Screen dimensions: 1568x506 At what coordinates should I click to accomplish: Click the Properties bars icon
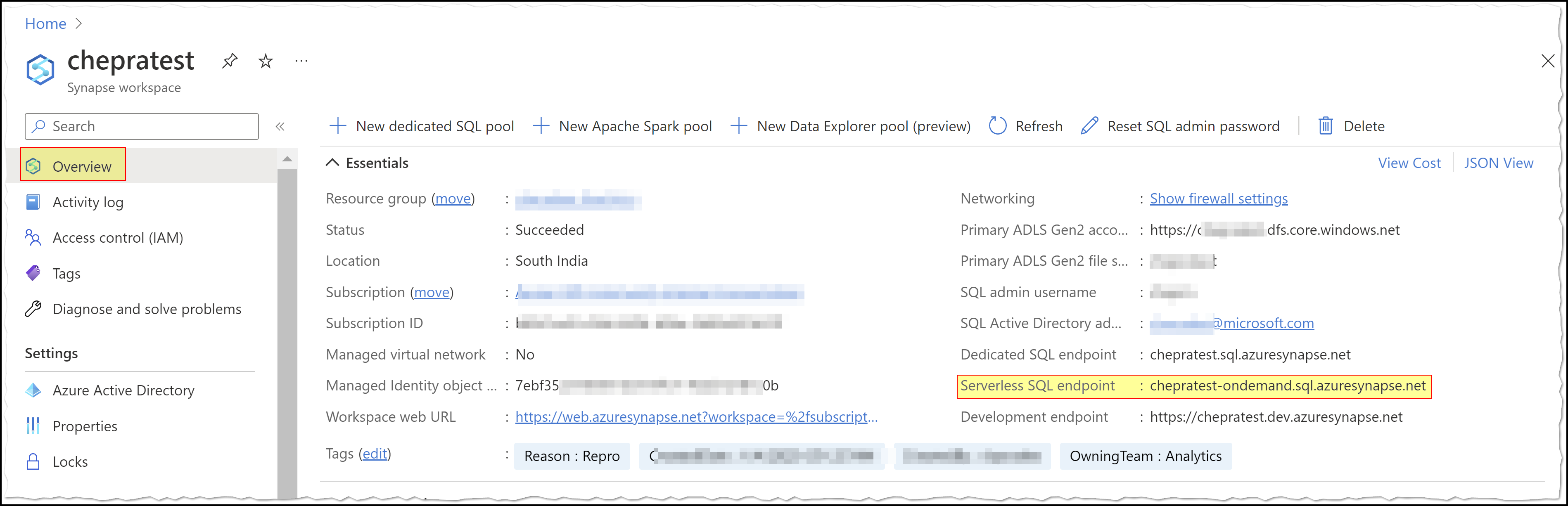[33, 426]
